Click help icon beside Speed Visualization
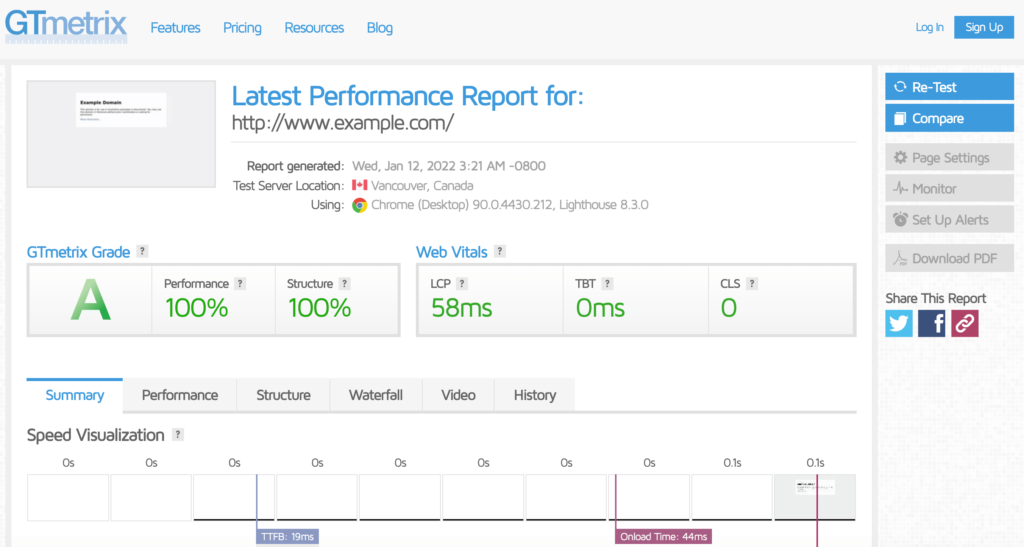Screen dimensions: 1024x547 point(178,435)
